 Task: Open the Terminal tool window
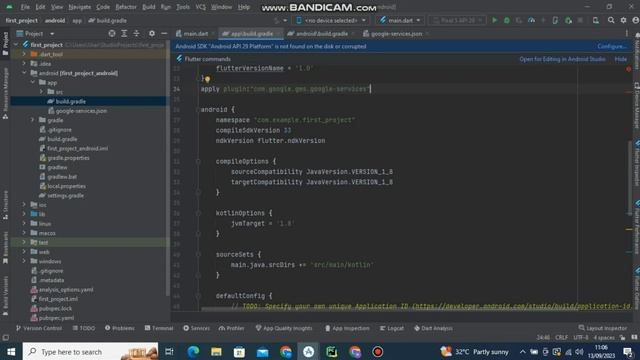[x=159, y=328]
